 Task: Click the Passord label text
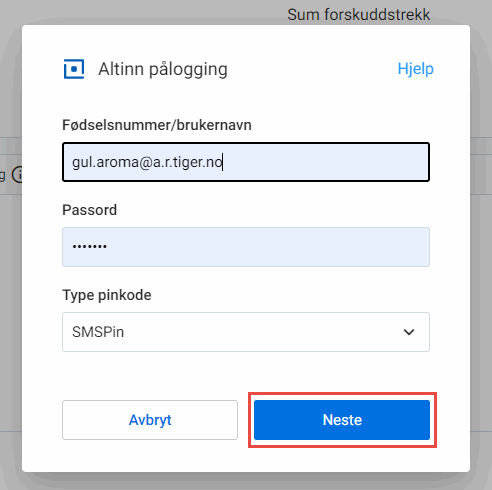tap(90, 210)
